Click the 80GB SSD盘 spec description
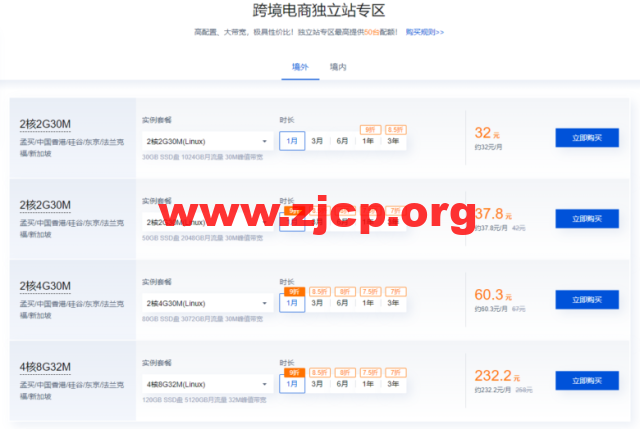This screenshot has height=429, width=640. 202,319
